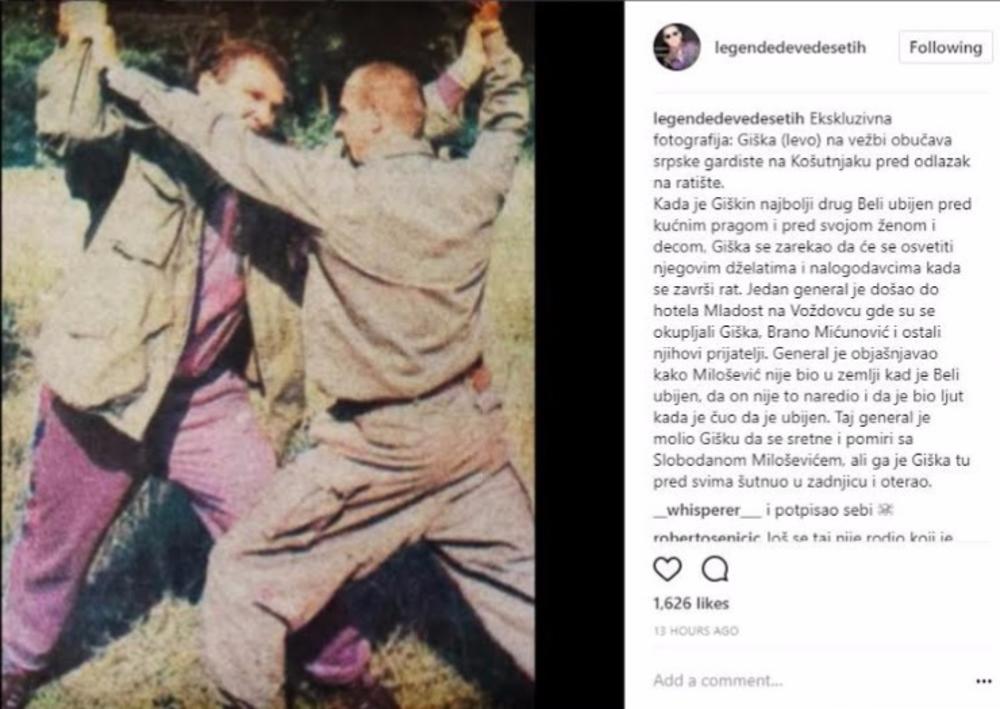View the list of 1,626 likes
Image resolution: width=1000 pixels, height=709 pixels.
click(691, 603)
